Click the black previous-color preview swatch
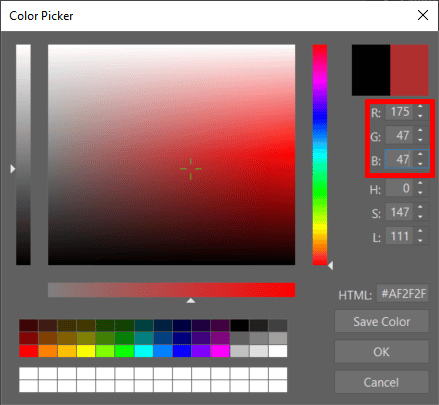The width and height of the screenshot is (439, 405). pos(371,70)
